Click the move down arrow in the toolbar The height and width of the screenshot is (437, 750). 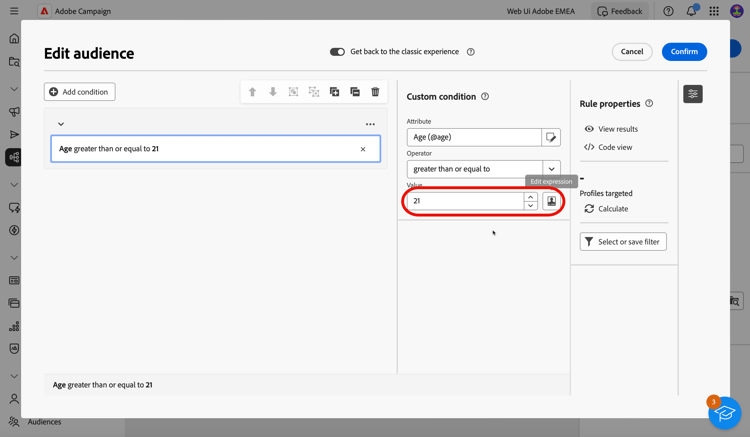pyautogui.click(x=273, y=92)
